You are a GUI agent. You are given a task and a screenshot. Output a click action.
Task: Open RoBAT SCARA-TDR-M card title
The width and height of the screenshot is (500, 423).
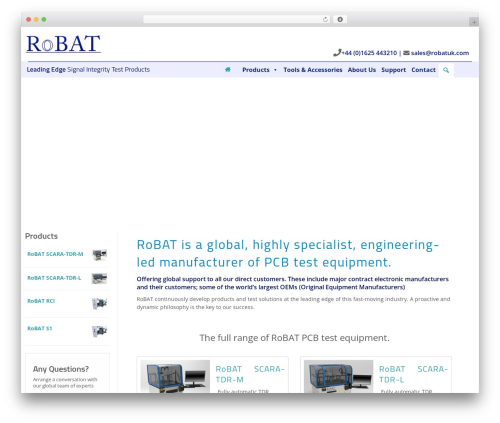250,374
